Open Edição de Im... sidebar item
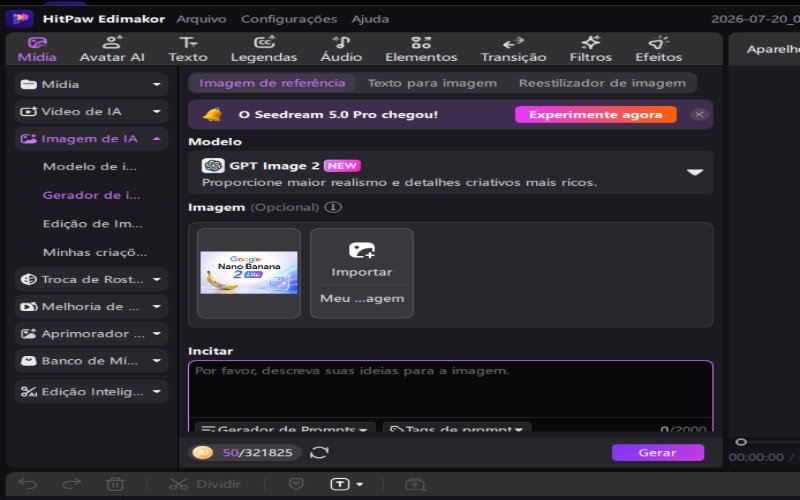 pos(93,224)
